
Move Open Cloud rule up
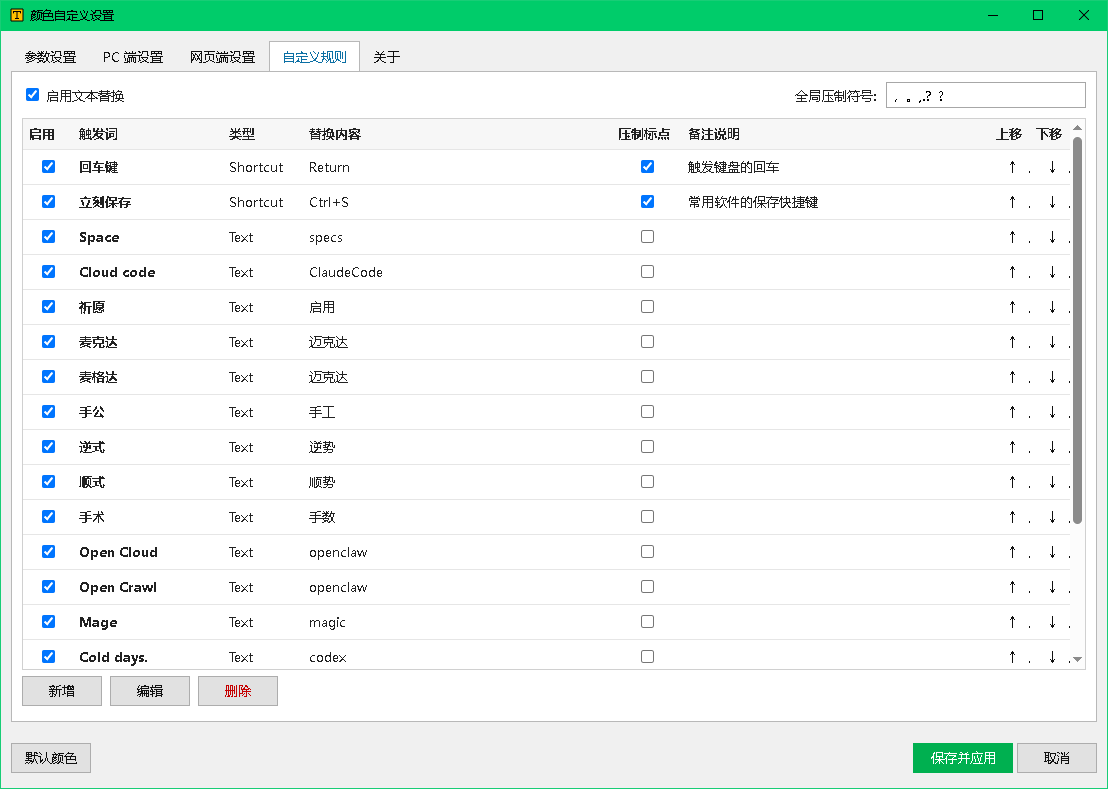pos(1013,552)
